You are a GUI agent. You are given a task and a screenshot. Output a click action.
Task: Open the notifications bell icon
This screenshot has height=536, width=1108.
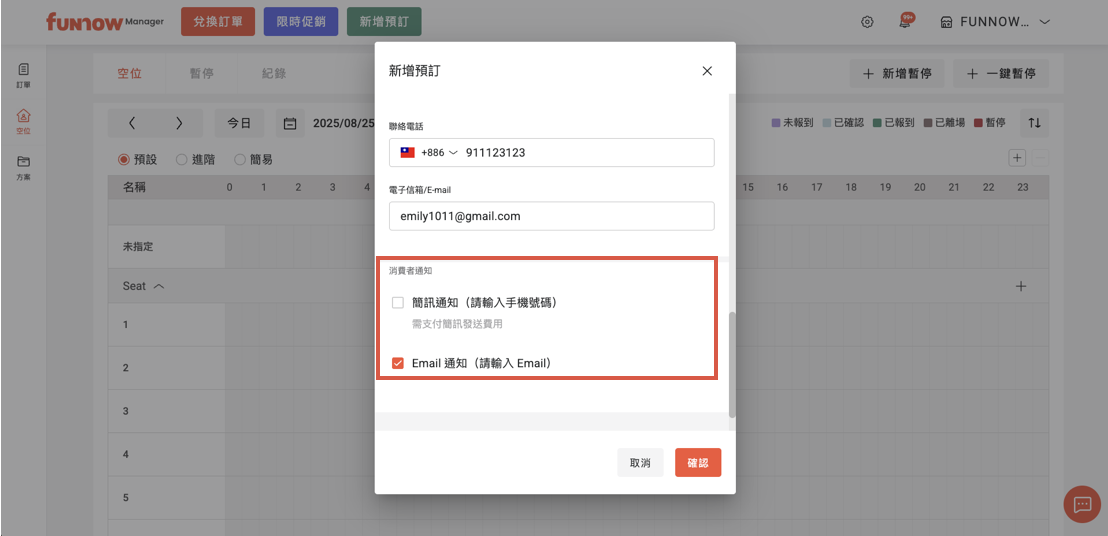[905, 22]
